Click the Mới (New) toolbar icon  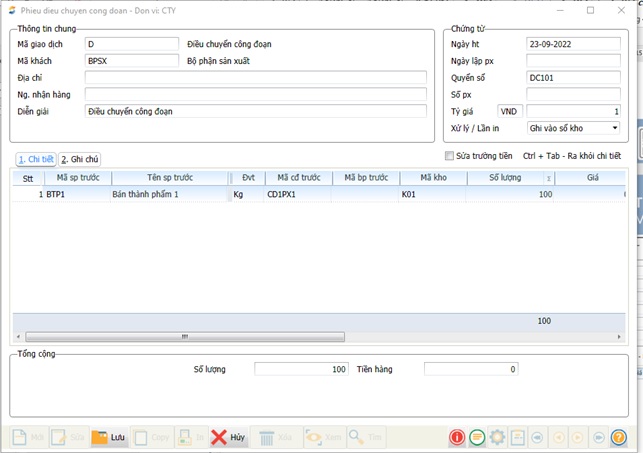[x=29, y=437]
